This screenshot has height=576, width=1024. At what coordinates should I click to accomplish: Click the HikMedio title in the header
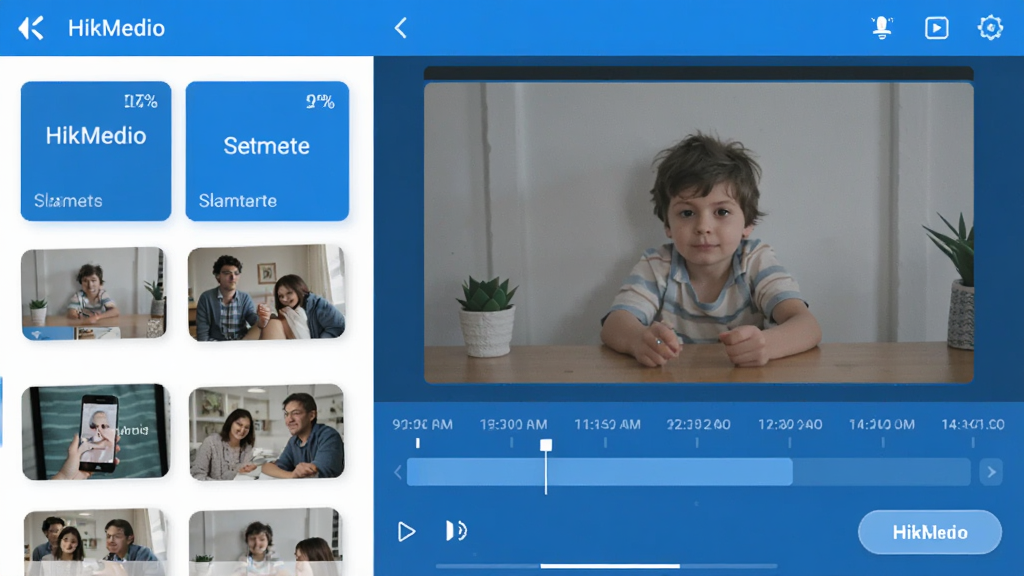pyautogui.click(x=116, y=28)
